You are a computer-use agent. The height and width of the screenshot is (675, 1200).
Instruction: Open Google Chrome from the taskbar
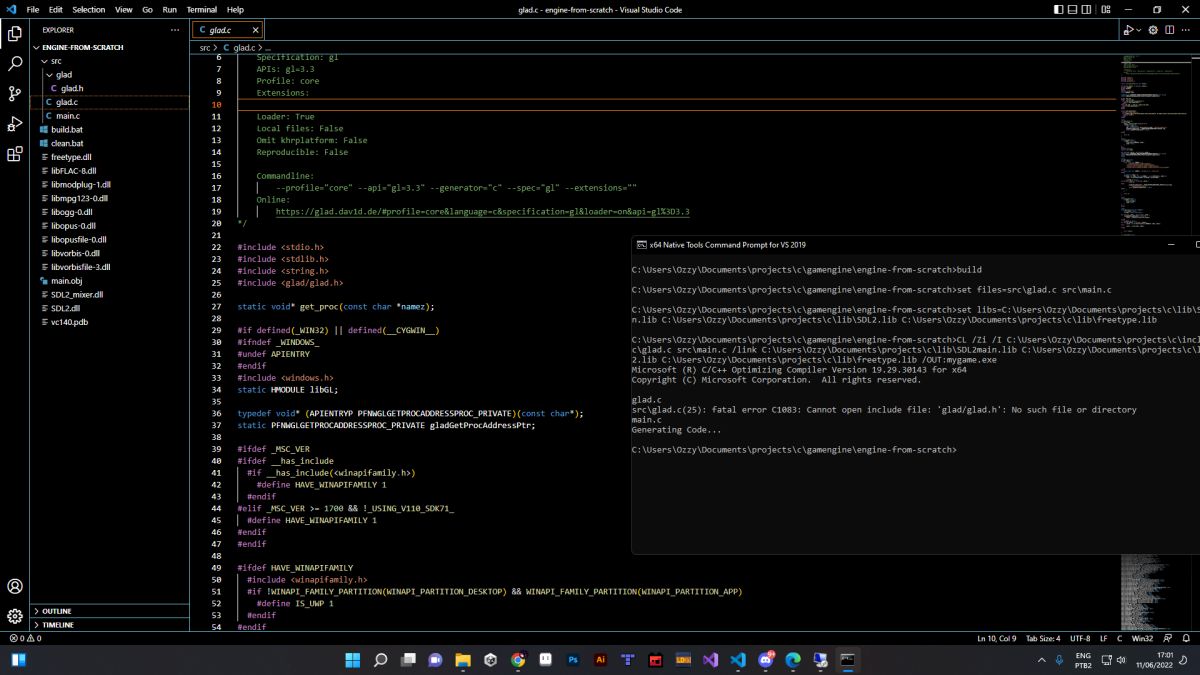tap(518, 660)
